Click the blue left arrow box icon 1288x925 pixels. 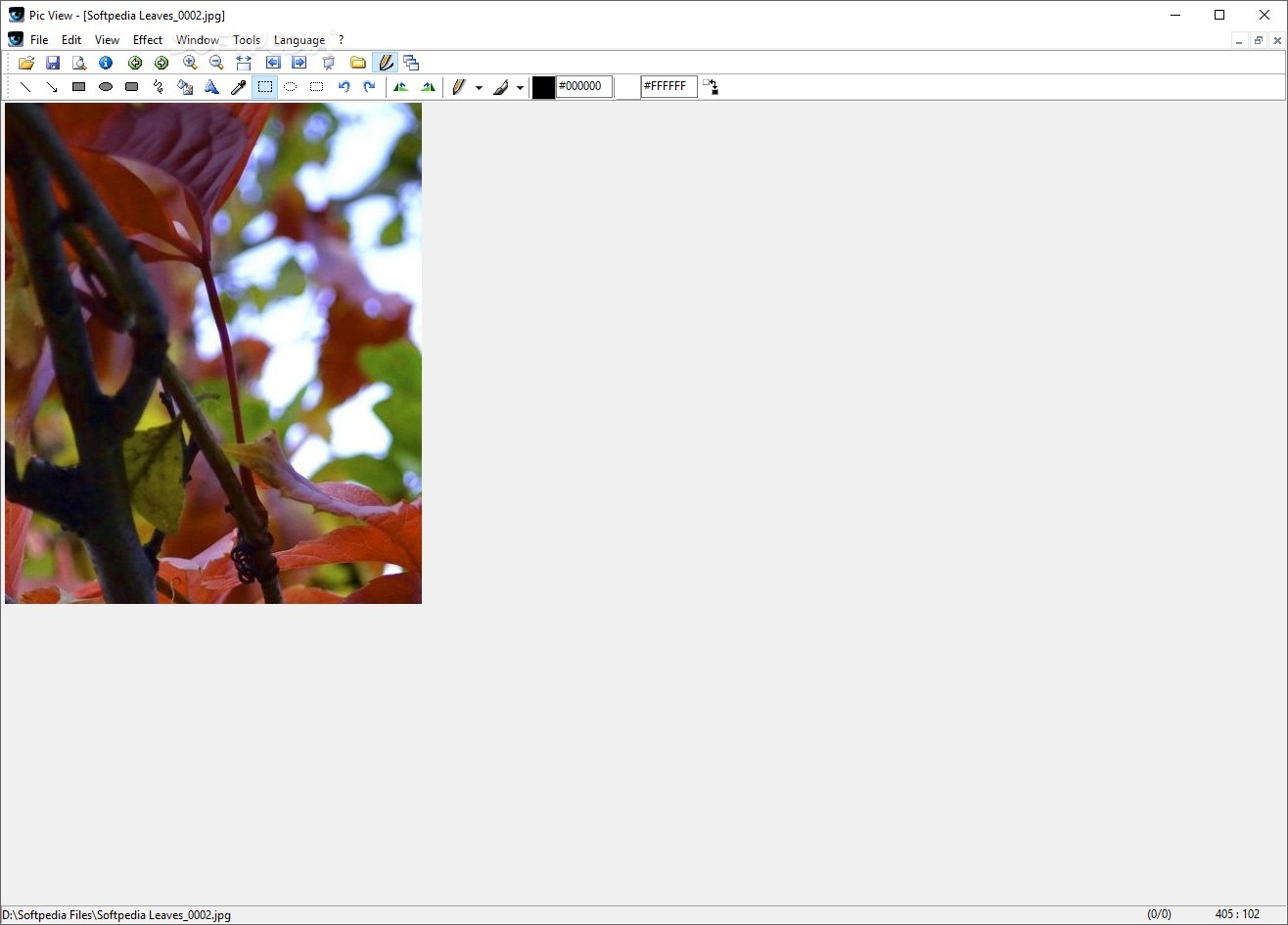273,63
